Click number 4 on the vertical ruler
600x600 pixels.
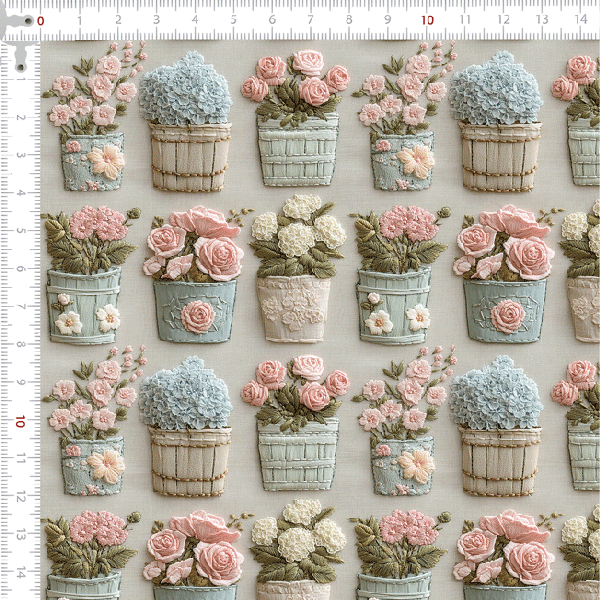[x=20, y=193]
